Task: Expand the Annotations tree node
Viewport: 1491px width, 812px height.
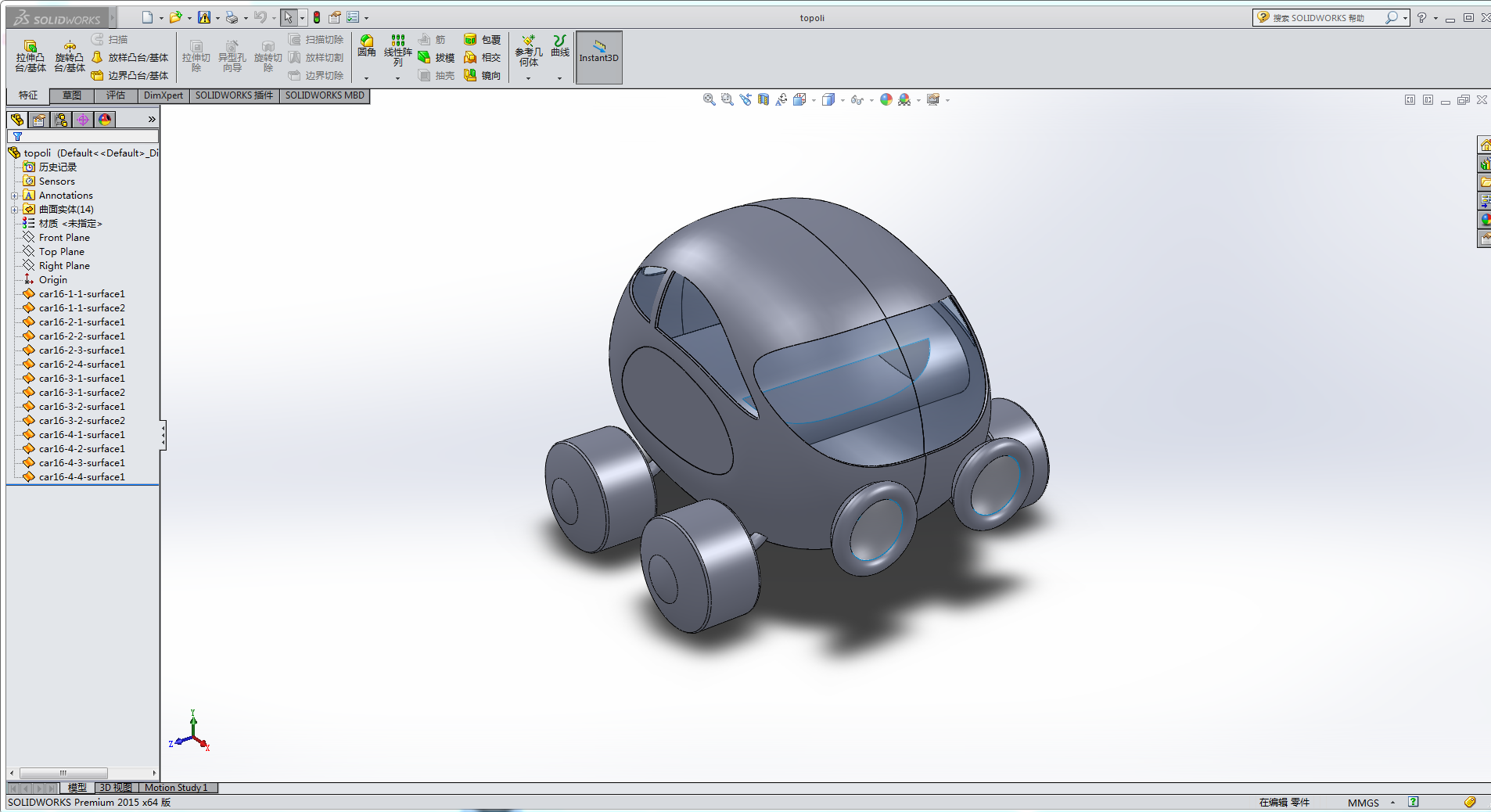Action: [14, 196]
